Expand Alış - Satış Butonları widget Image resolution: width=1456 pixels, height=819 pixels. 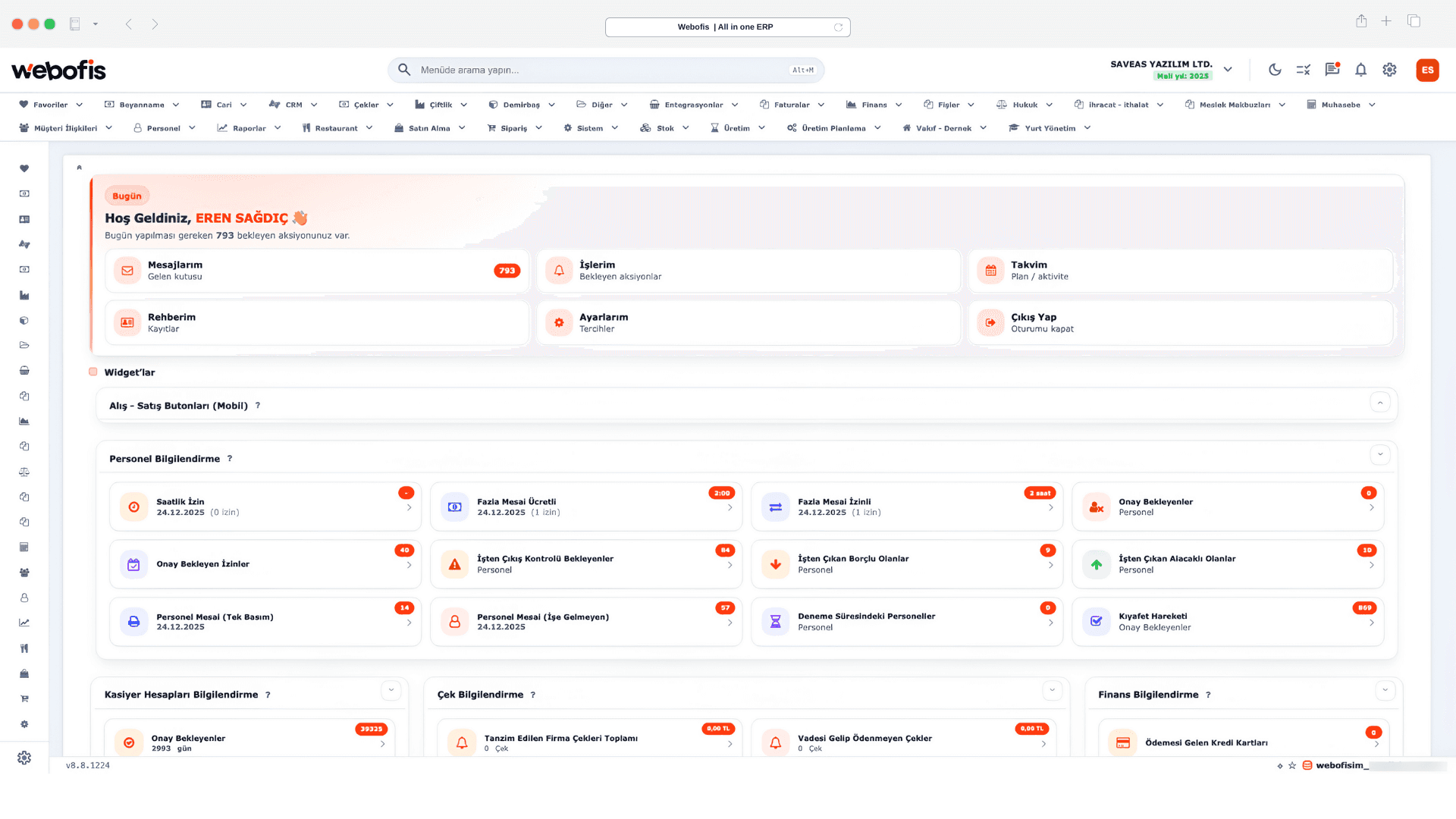click(x=1379, y=403)
